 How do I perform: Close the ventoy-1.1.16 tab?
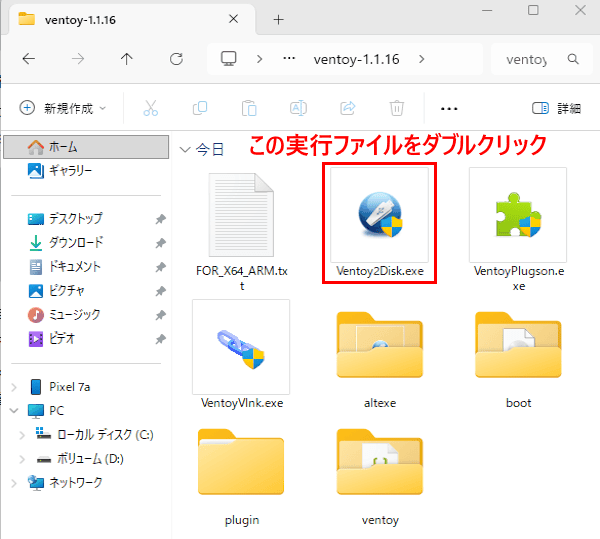[233, 19]
